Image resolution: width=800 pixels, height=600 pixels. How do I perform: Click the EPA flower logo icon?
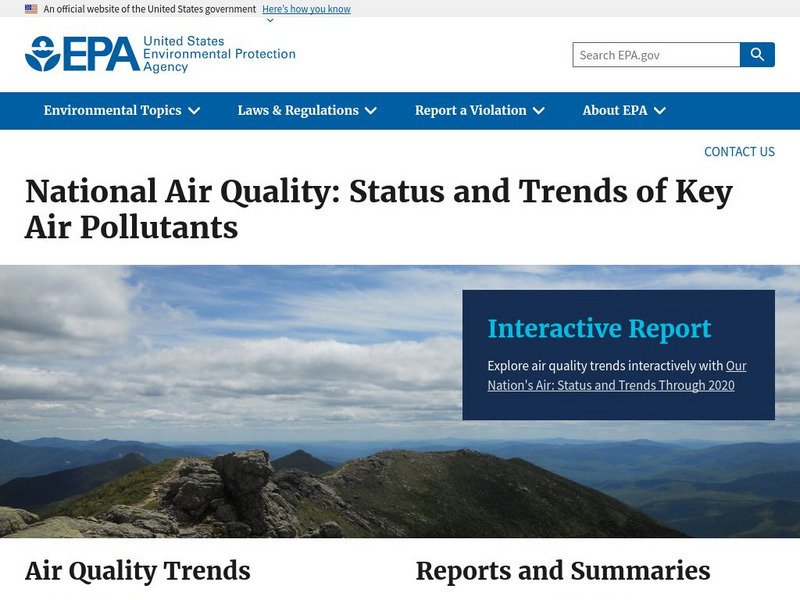[x=44, y=54]
